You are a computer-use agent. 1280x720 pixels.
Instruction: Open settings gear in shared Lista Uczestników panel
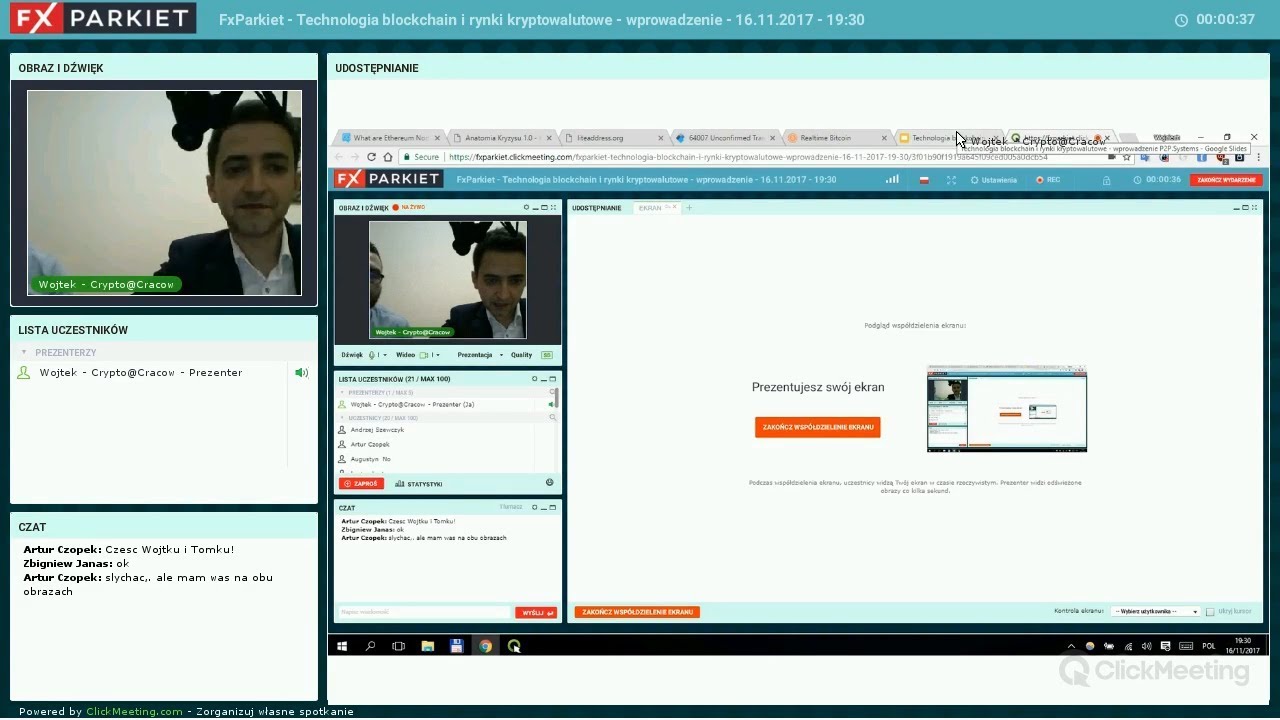[x=535, y=380]
